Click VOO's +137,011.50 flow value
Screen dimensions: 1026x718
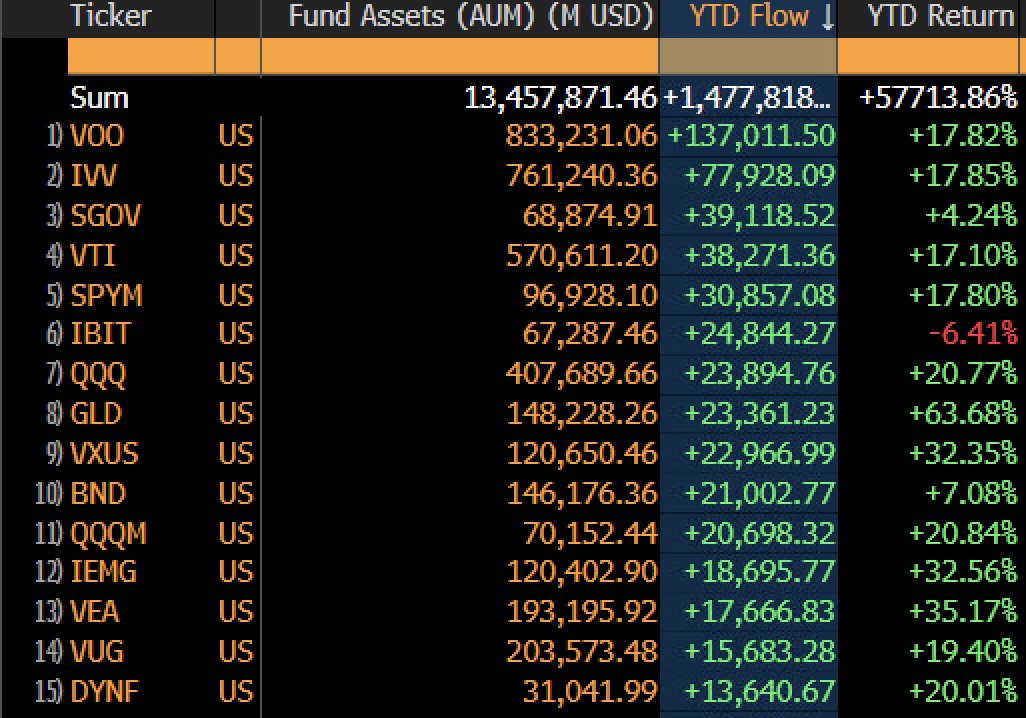pos(751,136)
